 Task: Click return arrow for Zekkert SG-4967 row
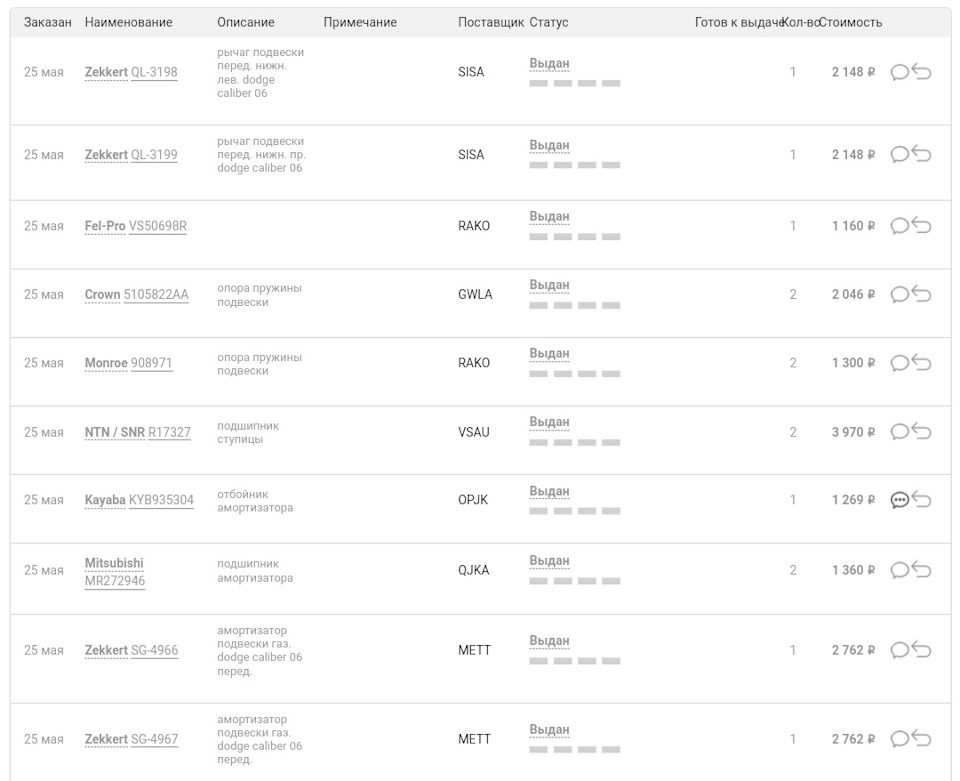922,739
